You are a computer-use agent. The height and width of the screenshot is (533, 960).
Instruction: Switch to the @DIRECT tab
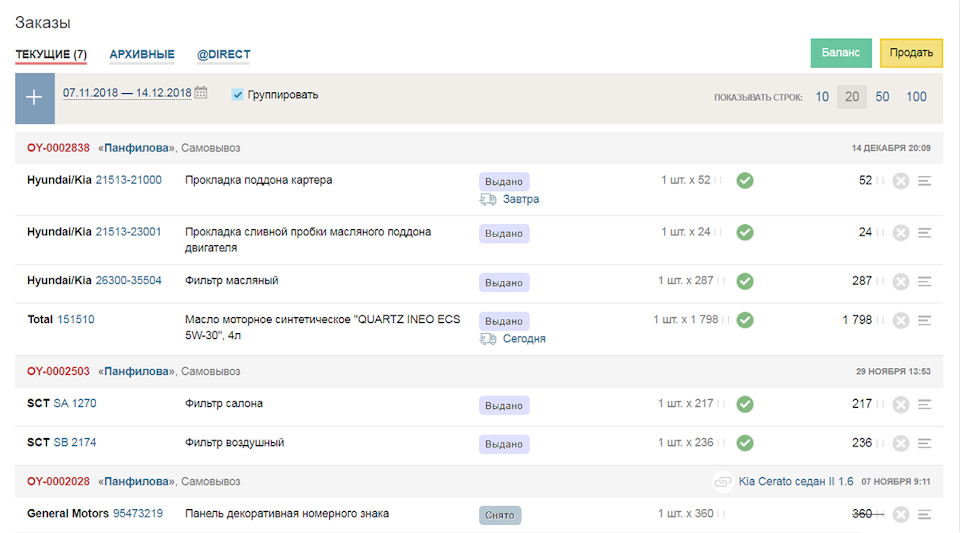pos(224,54)
